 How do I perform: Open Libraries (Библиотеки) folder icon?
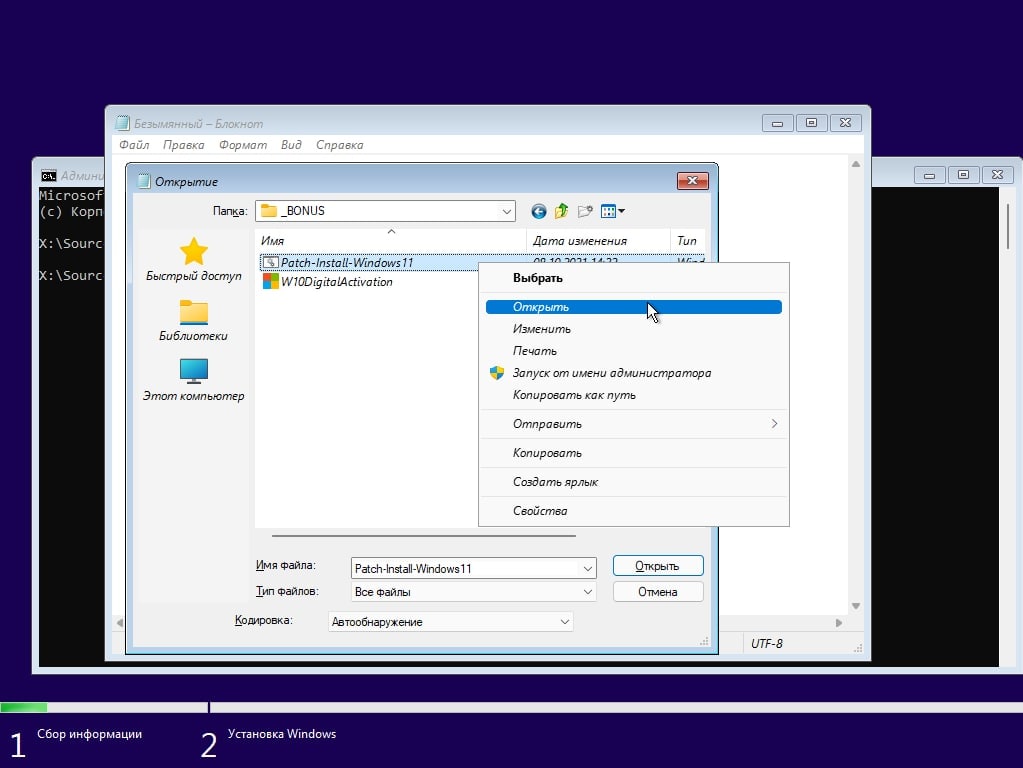[x=194, y=312]
